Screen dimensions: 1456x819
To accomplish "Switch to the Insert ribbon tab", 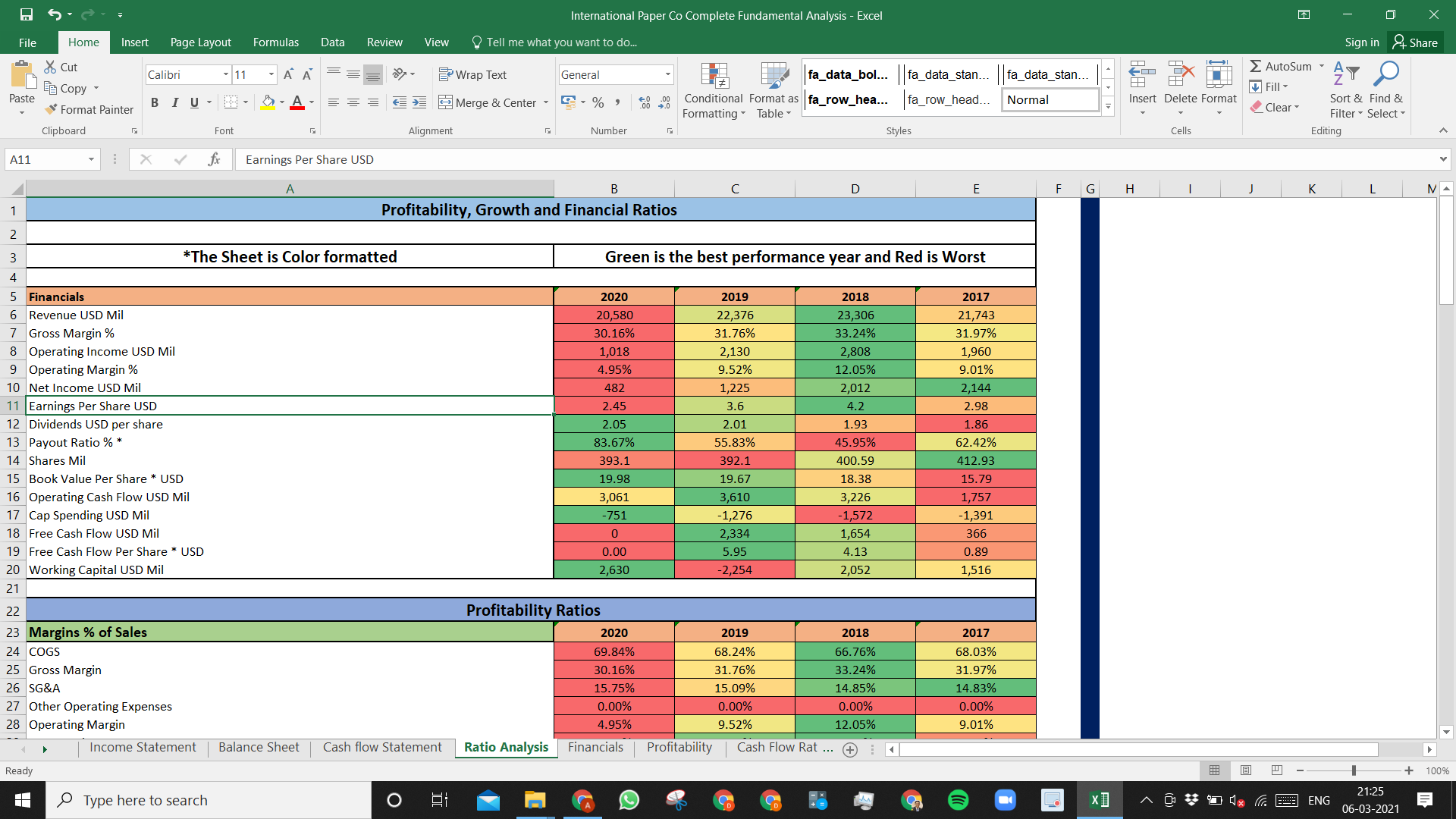I will [134, 42].
